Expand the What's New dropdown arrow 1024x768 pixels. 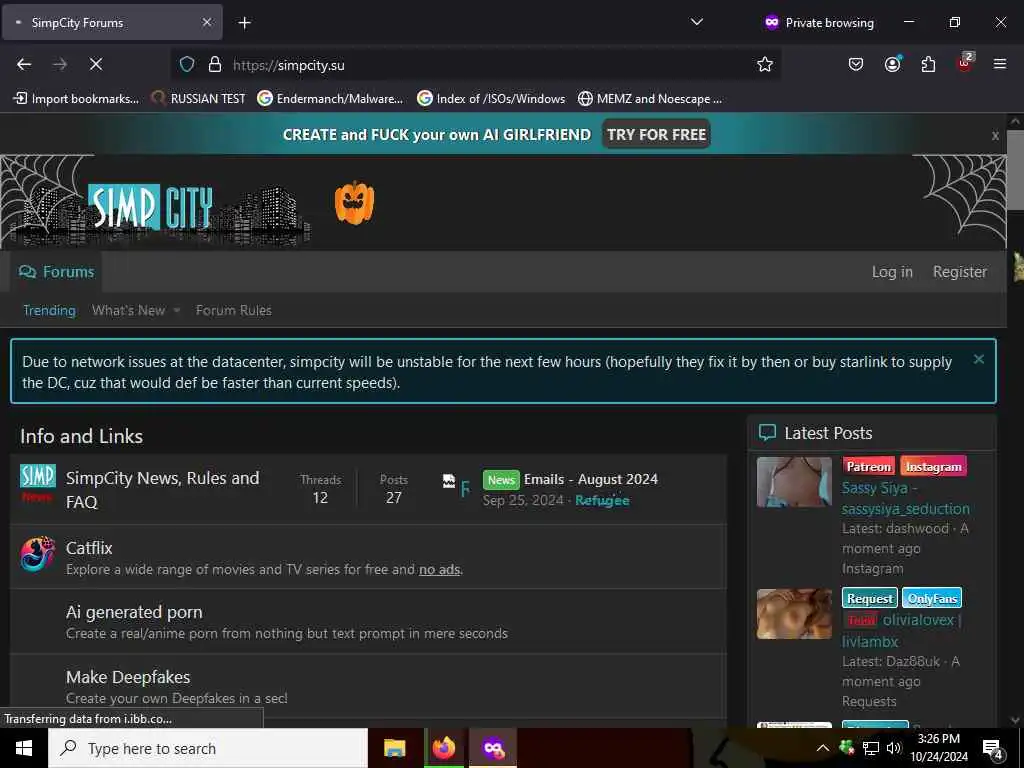click(x=177, y=311)
